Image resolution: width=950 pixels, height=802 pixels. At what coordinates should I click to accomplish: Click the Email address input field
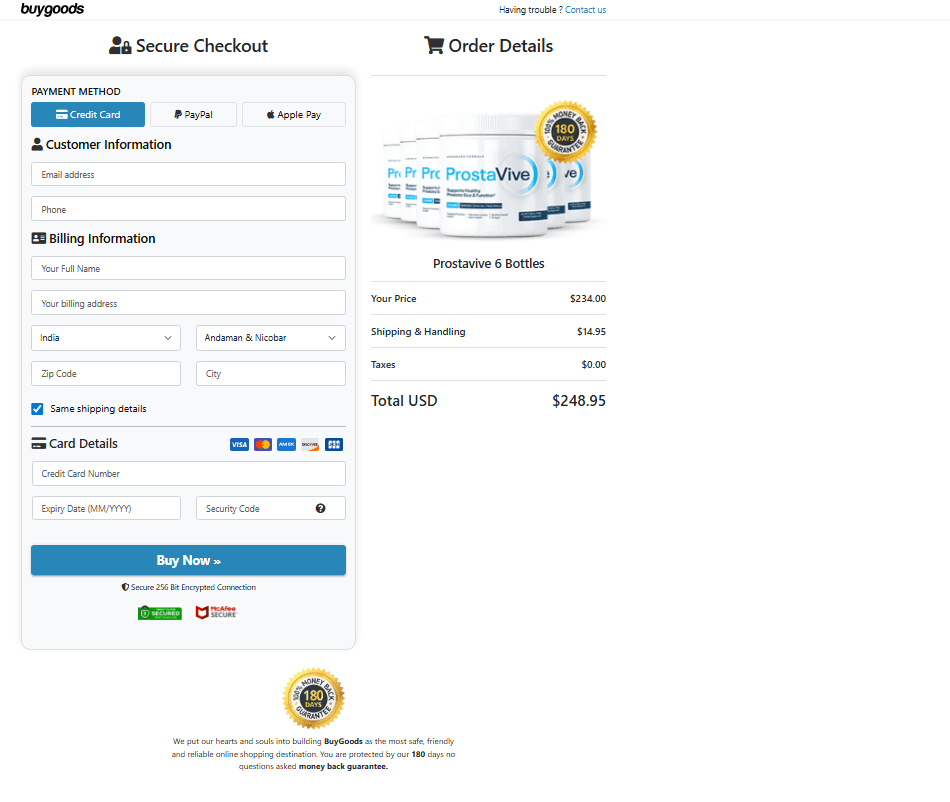point(188,174)
